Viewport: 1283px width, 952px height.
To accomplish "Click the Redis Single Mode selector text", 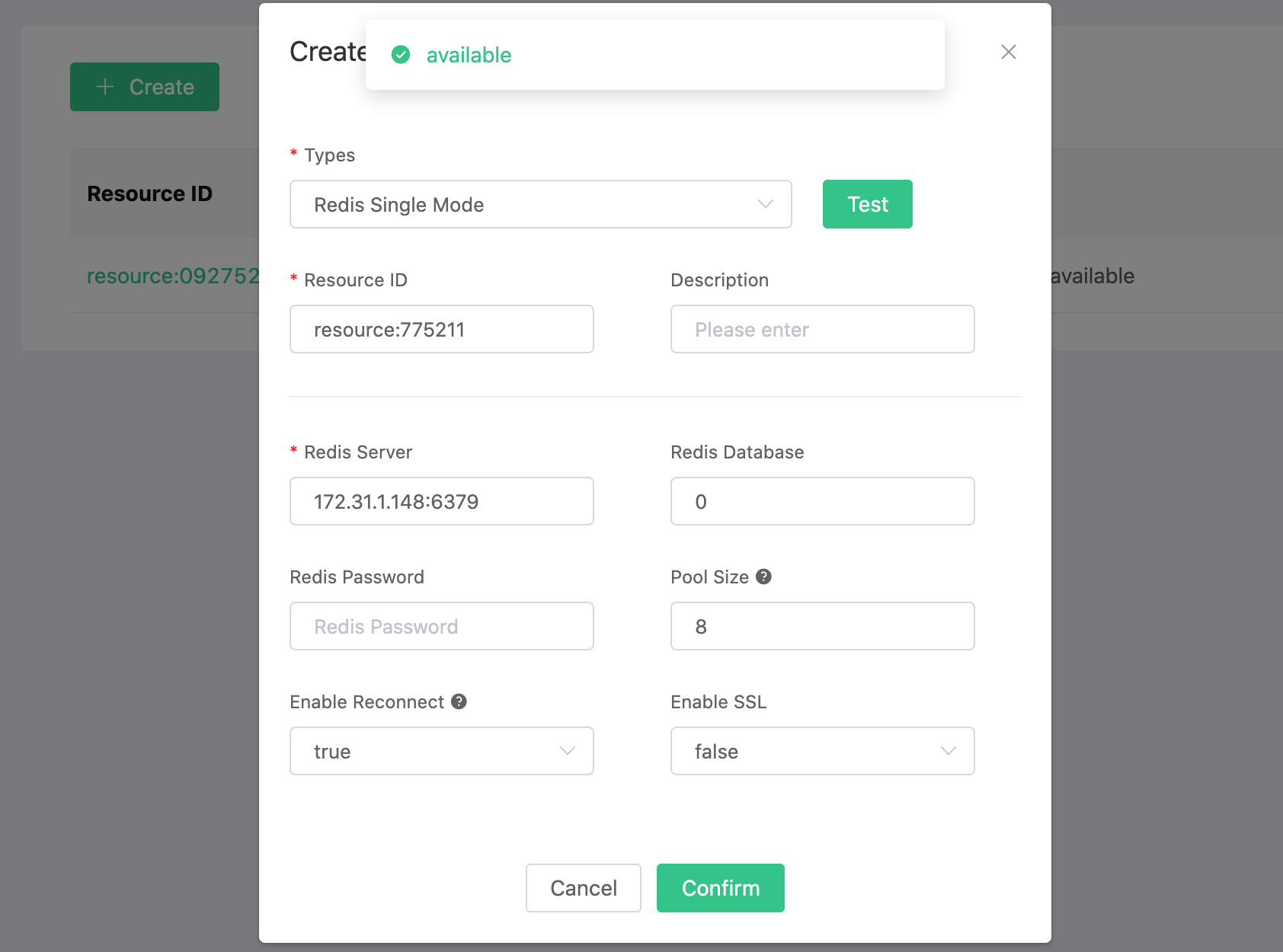I will pos(399,205).
